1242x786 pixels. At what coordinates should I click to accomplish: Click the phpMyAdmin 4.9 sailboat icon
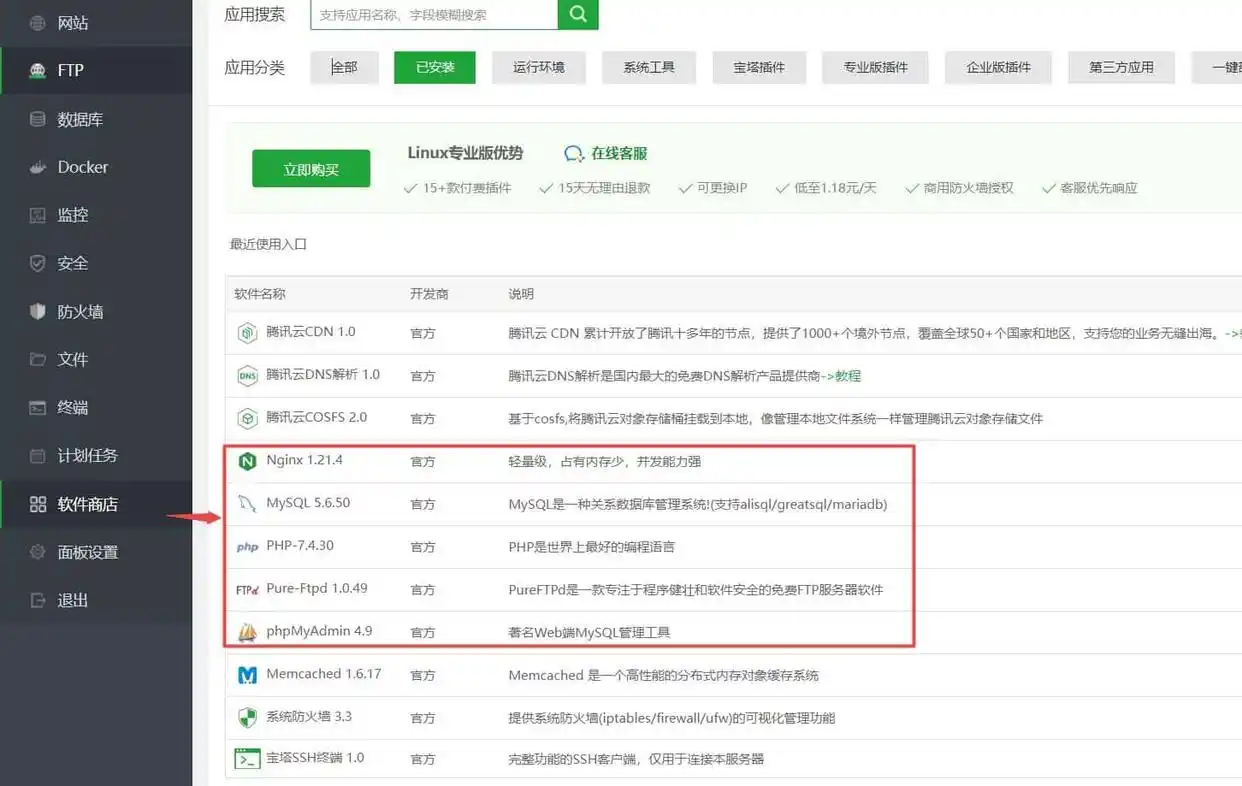[x=247, y=632]
